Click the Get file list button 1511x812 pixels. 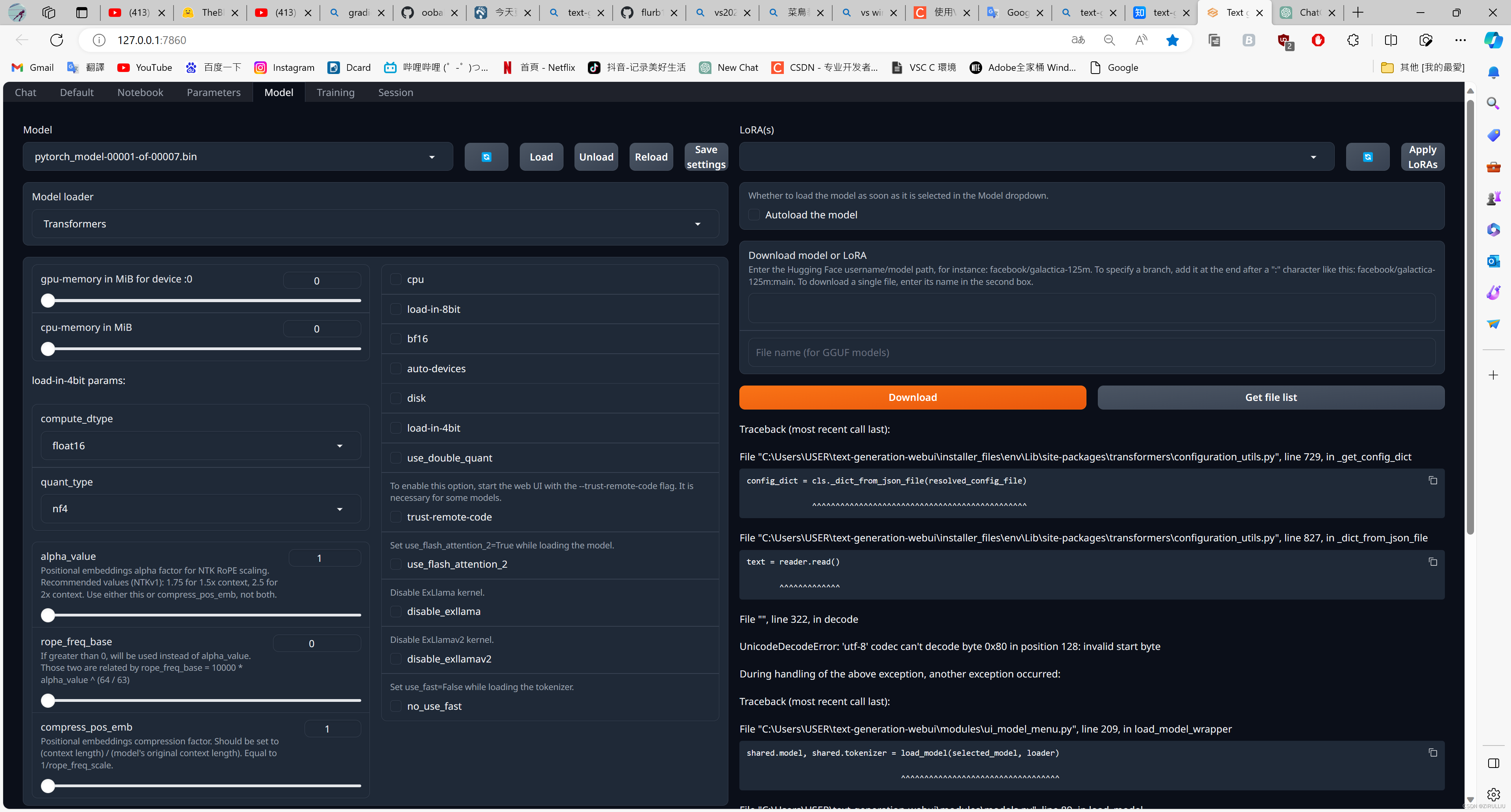[1271, 397]
